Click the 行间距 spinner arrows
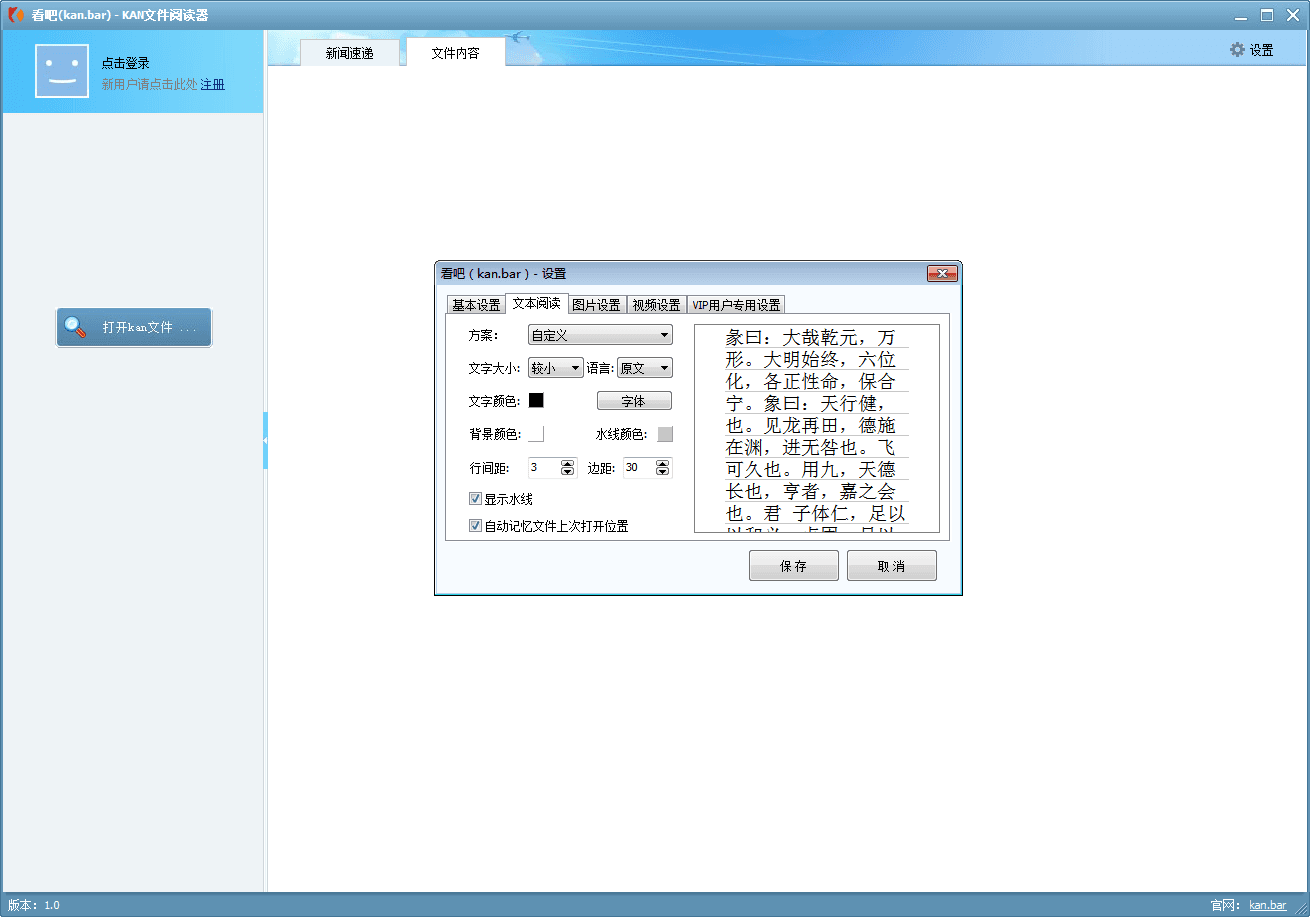The image size is (1310, 917). (x=568, y=467)
